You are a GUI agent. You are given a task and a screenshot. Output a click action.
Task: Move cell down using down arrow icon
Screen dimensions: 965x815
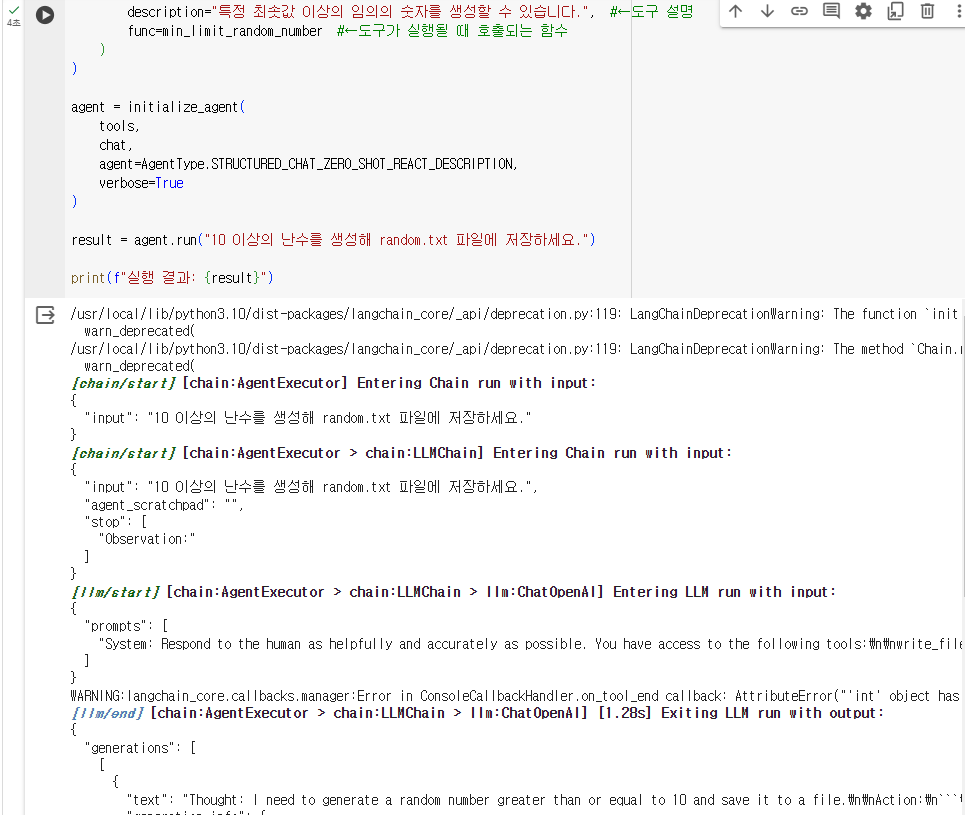tap(767, 11)
